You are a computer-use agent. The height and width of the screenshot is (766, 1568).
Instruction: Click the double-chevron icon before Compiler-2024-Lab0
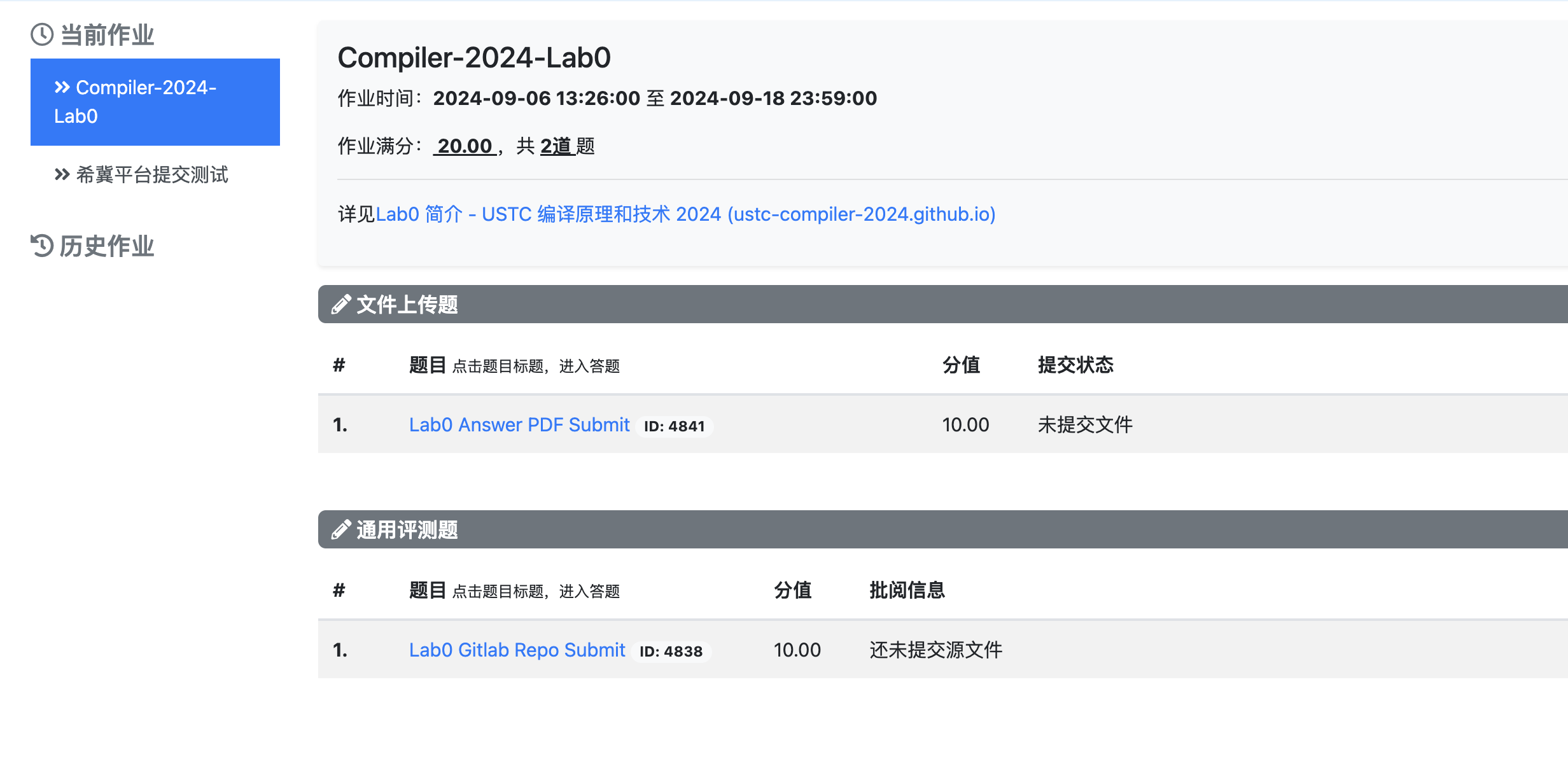(62, 87)
